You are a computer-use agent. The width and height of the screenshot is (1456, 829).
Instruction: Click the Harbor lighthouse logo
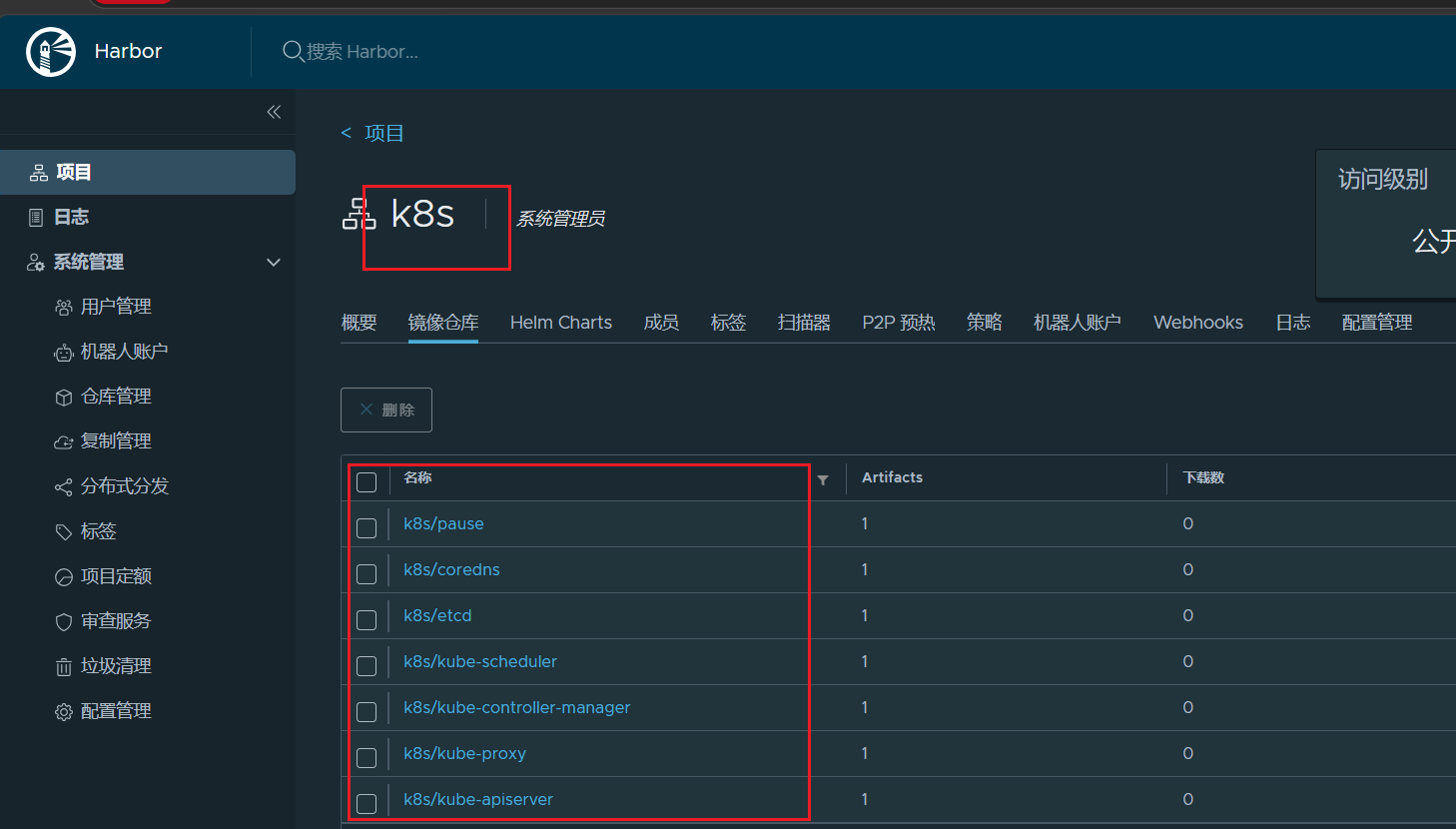(51, 52)
